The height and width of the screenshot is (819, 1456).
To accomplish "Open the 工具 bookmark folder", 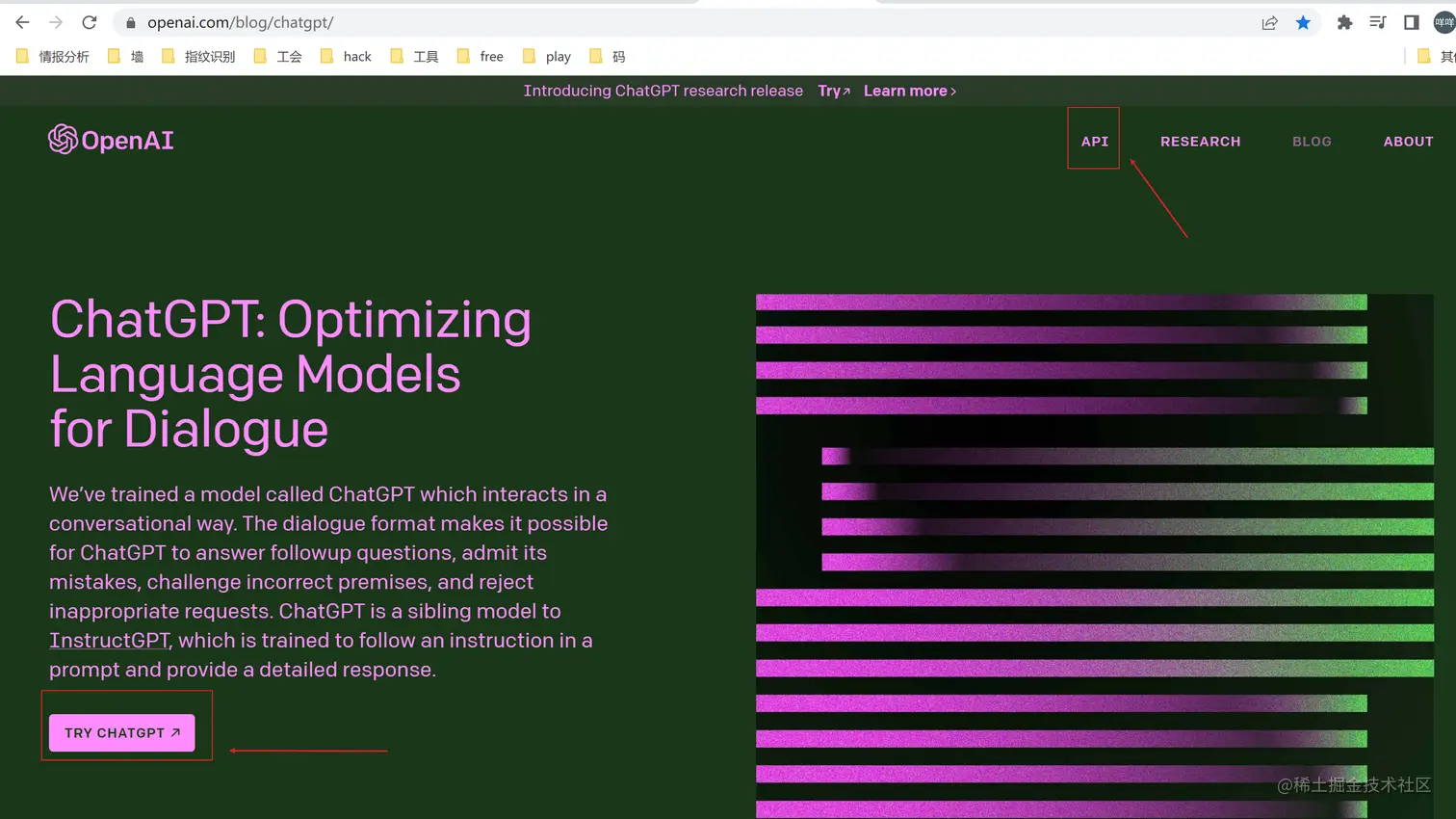I will pos(415,57).
